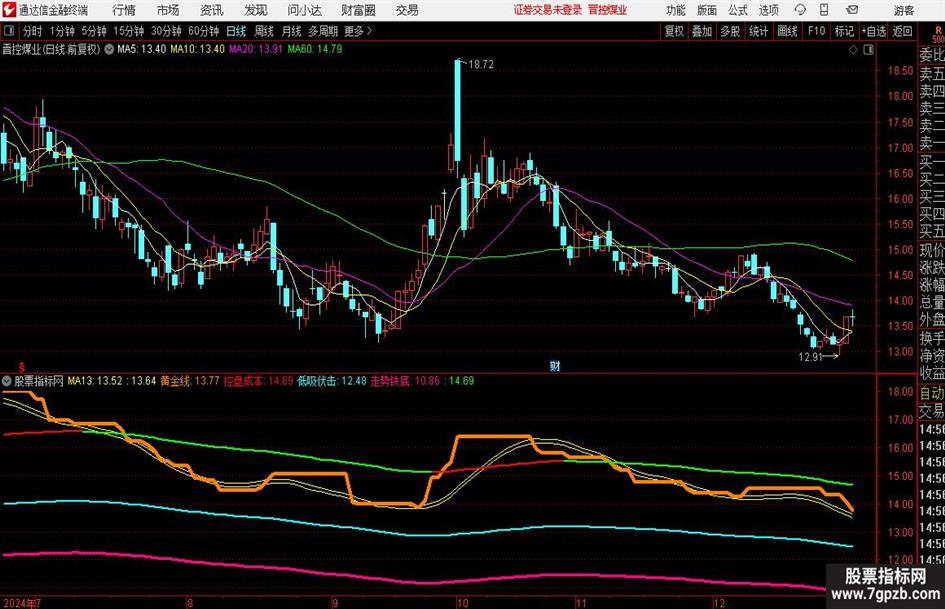
Task: Click the 复权 toolbar button
Action: click(x=674, y=31)
